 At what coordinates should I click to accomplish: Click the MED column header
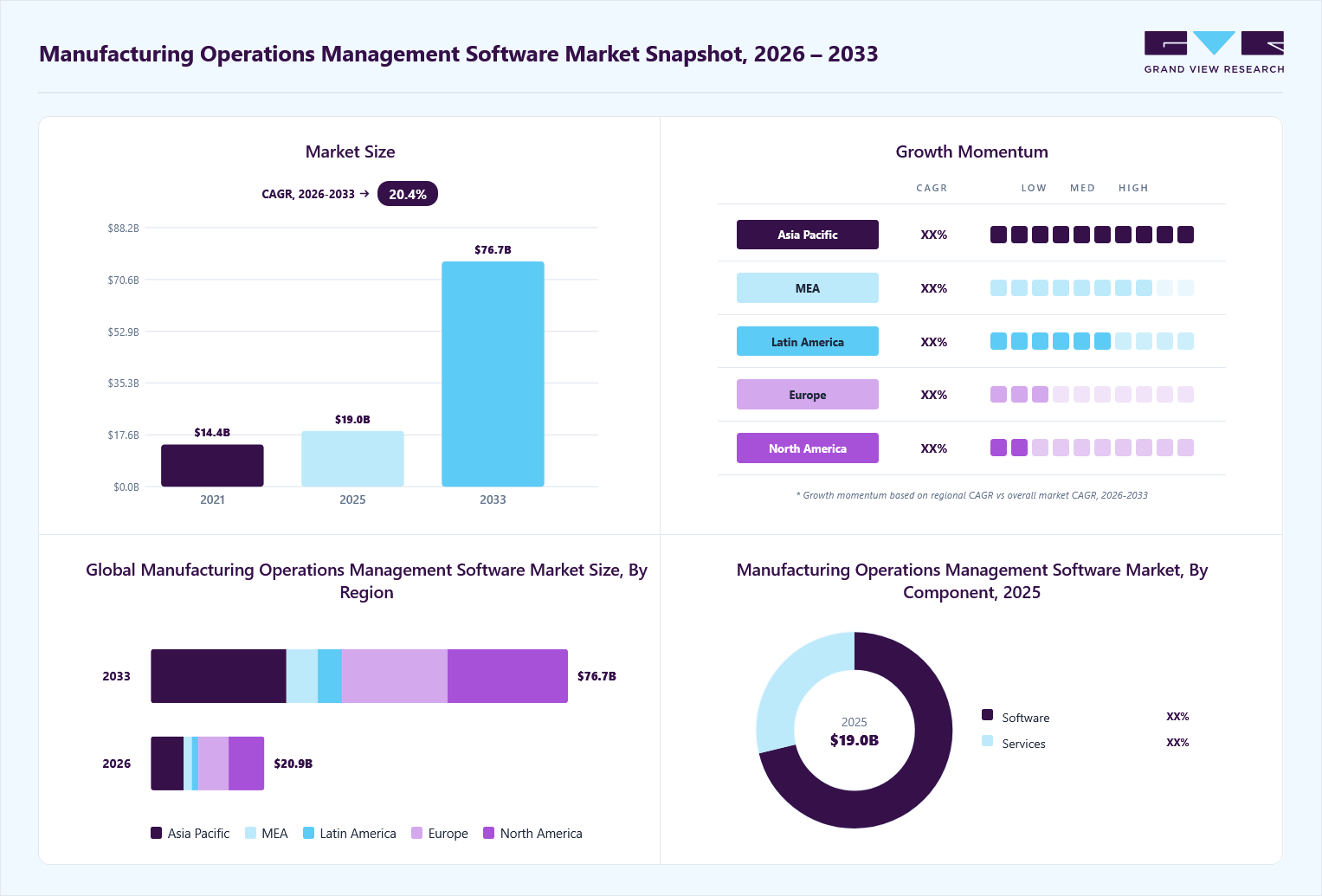(1082, 188)
